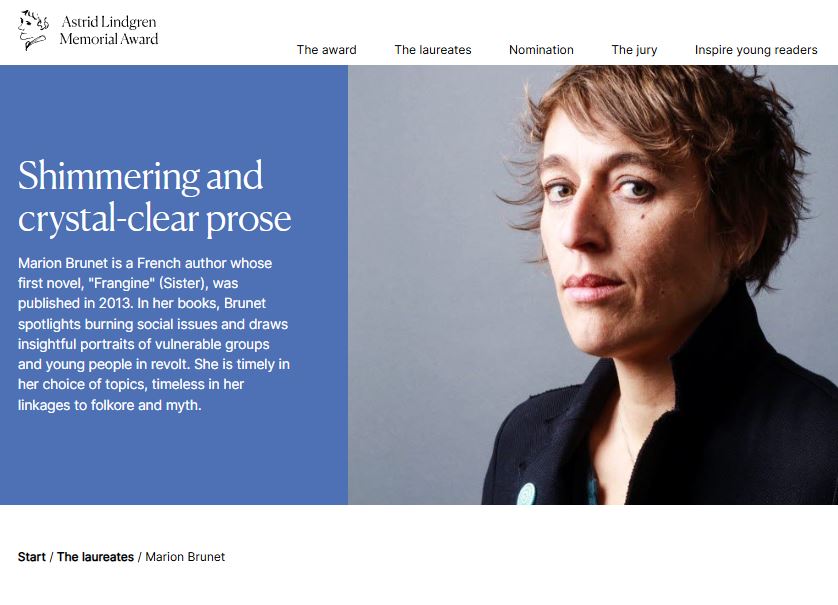The image size is (838, 605).
Task: Visit Inspire young readers section
Action: click(756, 50)
